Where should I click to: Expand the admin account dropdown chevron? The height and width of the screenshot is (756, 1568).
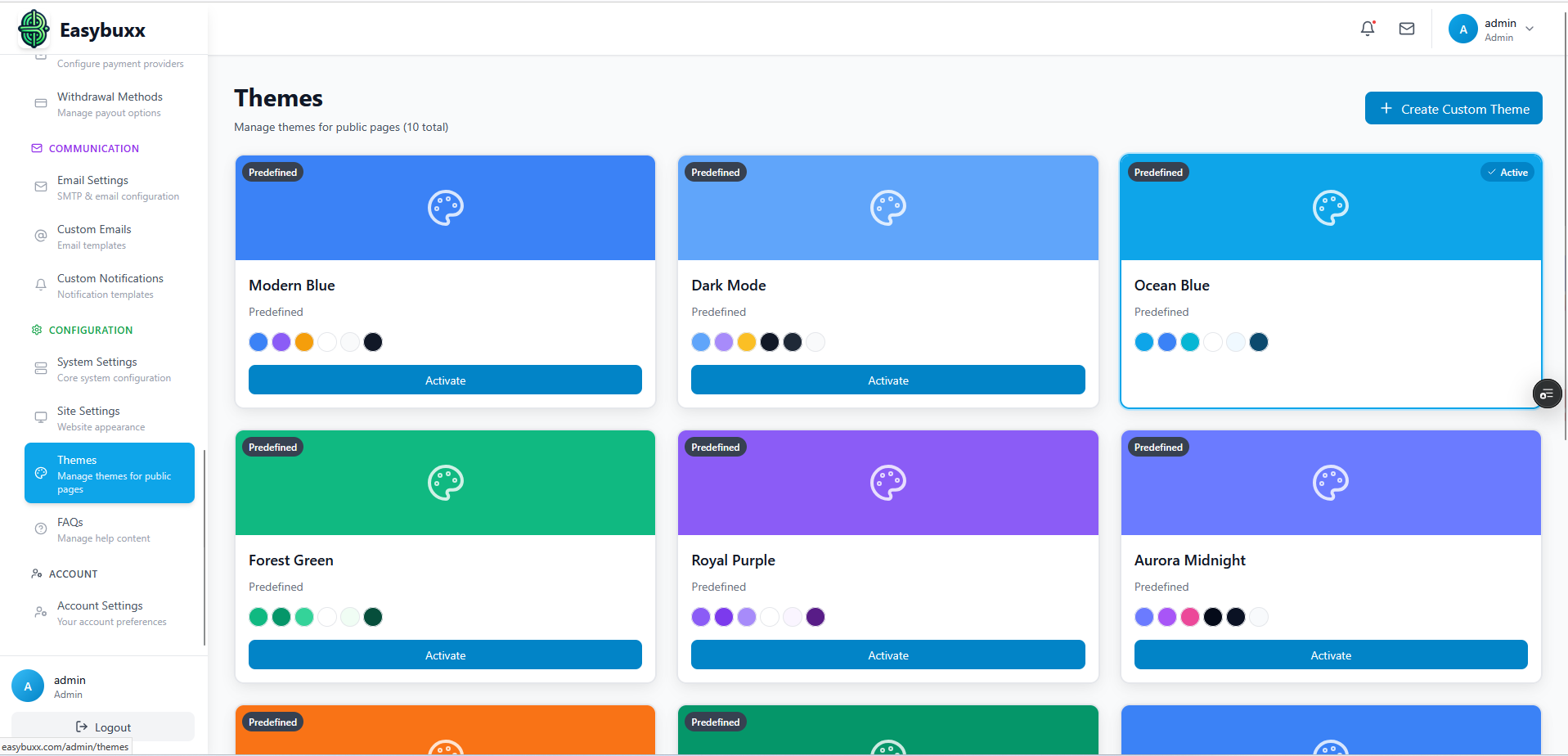coord(1530,29)
